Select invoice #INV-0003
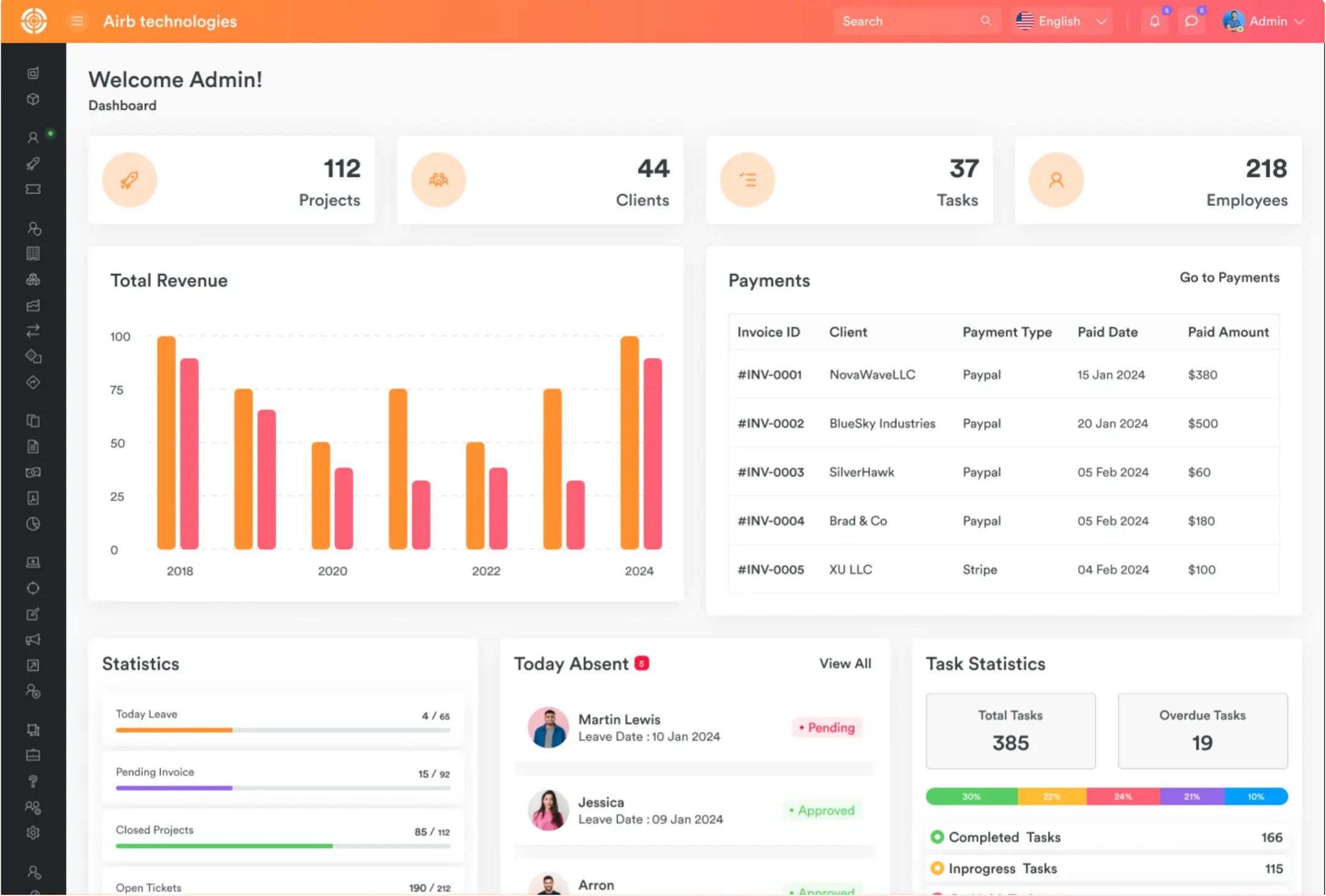The width and height of the screenshot is (1326, 896). pyautogui.click(x=771, y=472)
